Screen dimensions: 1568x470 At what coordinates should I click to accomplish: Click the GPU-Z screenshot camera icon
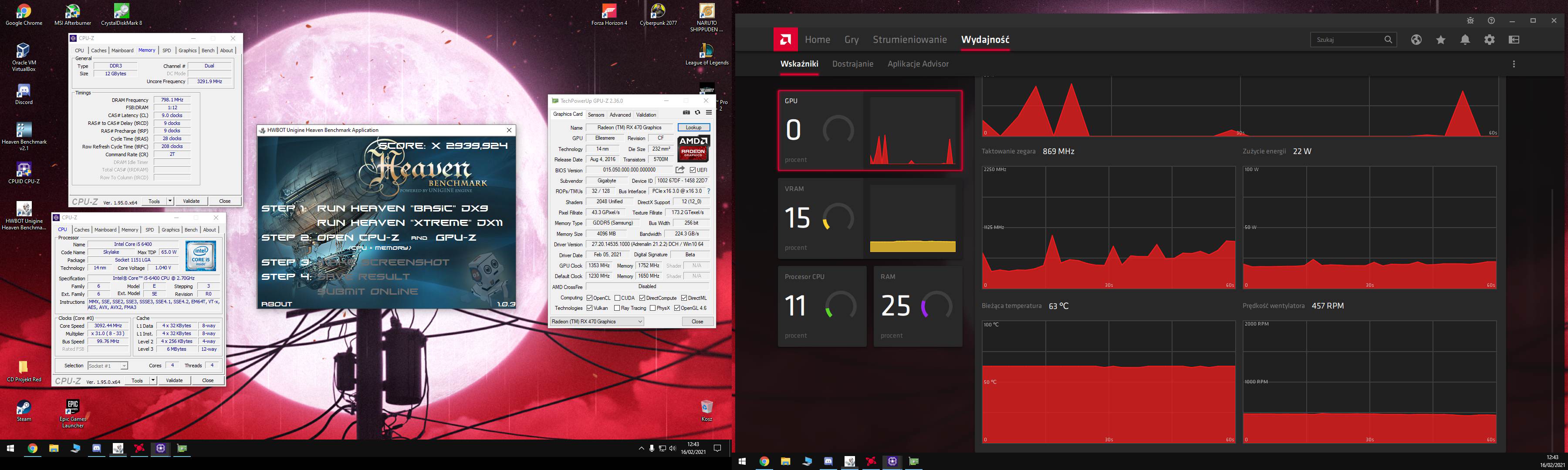686,112
